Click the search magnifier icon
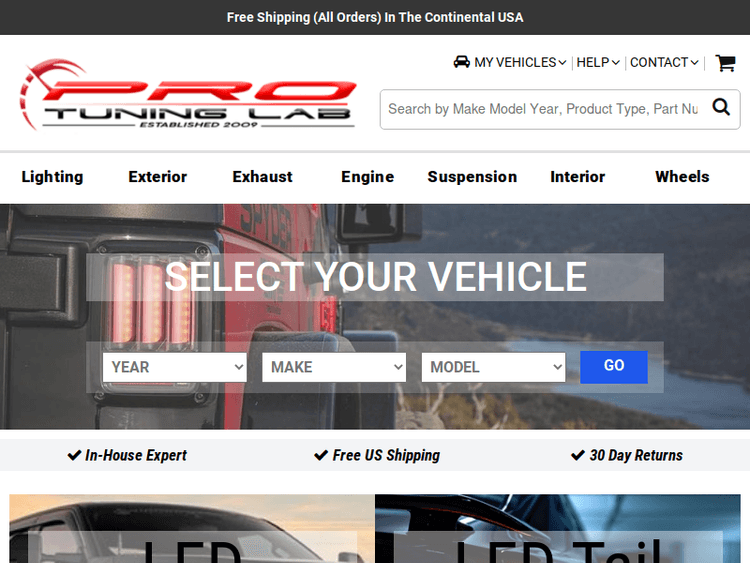Image resolution: width=750 pixels, height=563 pixels. point(721,108)
